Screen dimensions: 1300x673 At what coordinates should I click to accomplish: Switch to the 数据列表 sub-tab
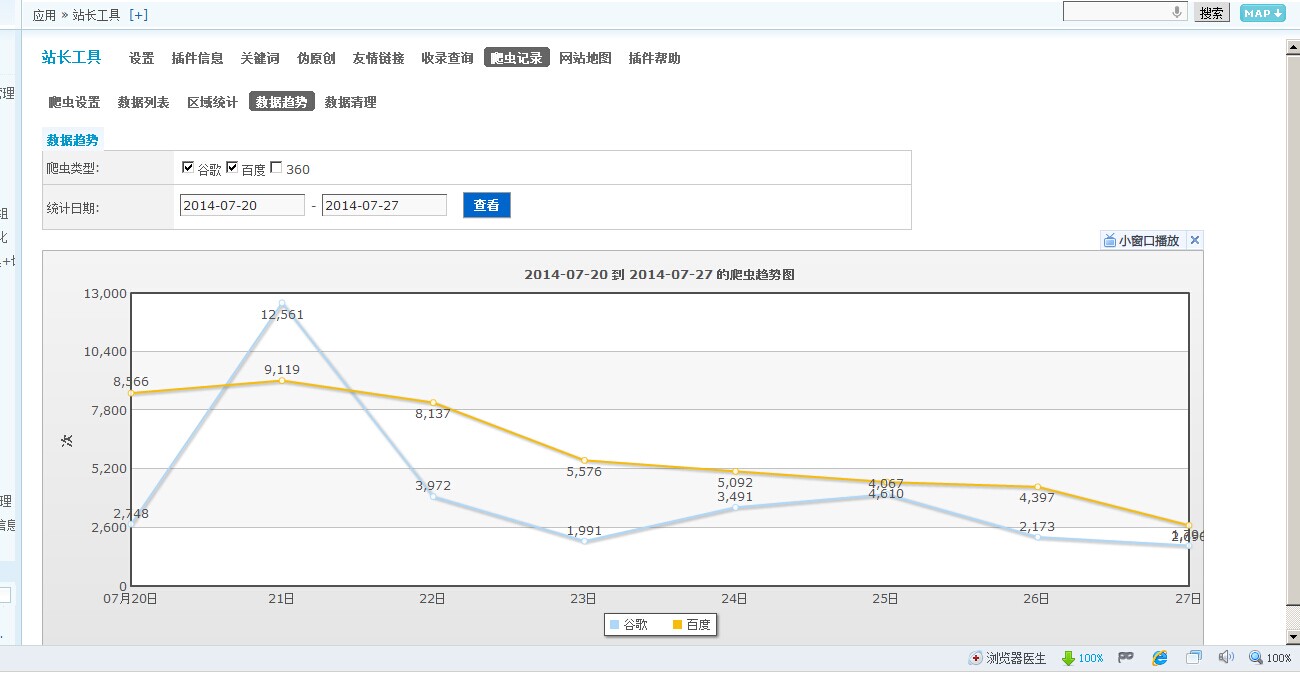(x=143, y=102)
